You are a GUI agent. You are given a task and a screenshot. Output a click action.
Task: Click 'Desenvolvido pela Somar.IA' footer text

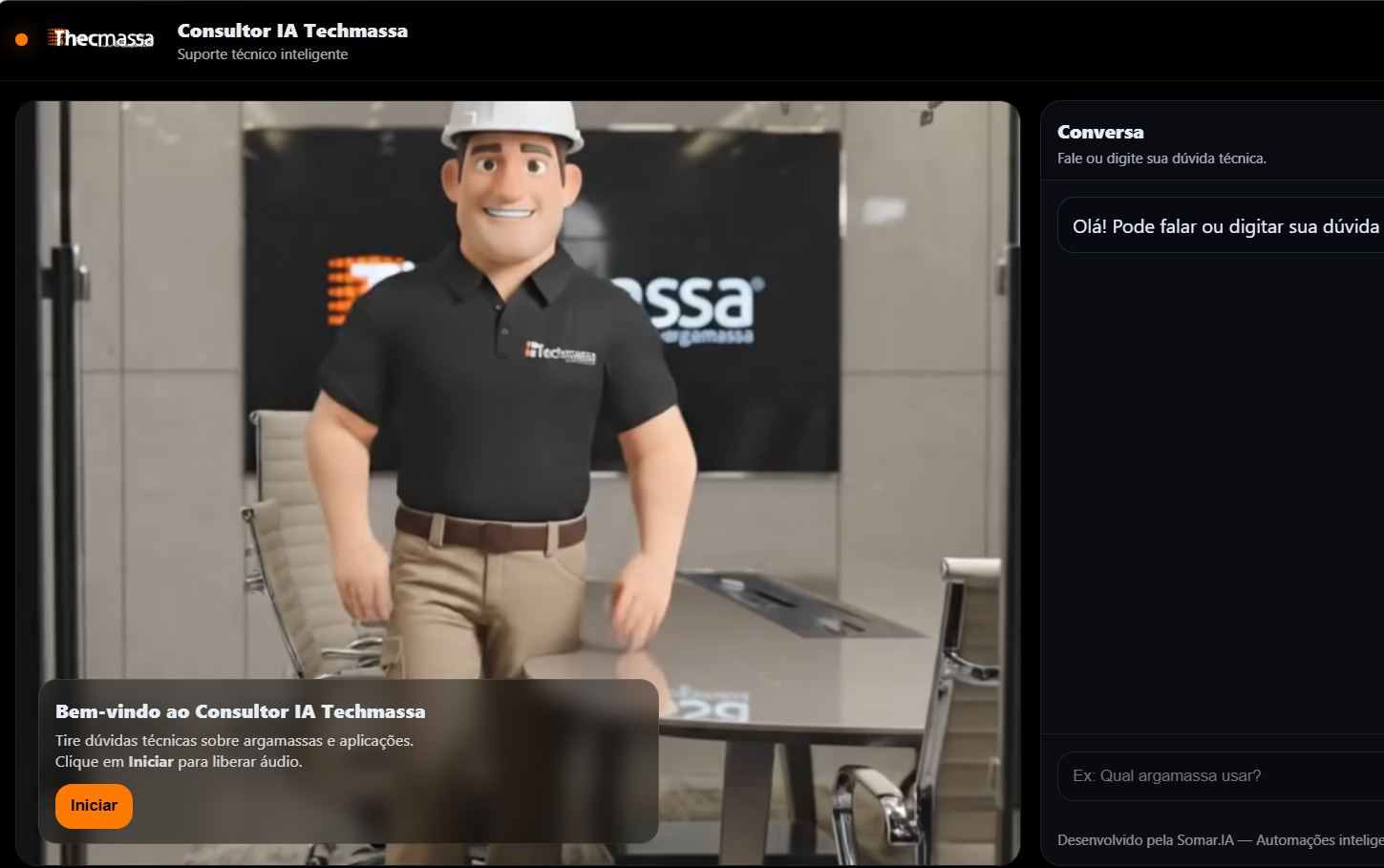(x=1221, y=840)
